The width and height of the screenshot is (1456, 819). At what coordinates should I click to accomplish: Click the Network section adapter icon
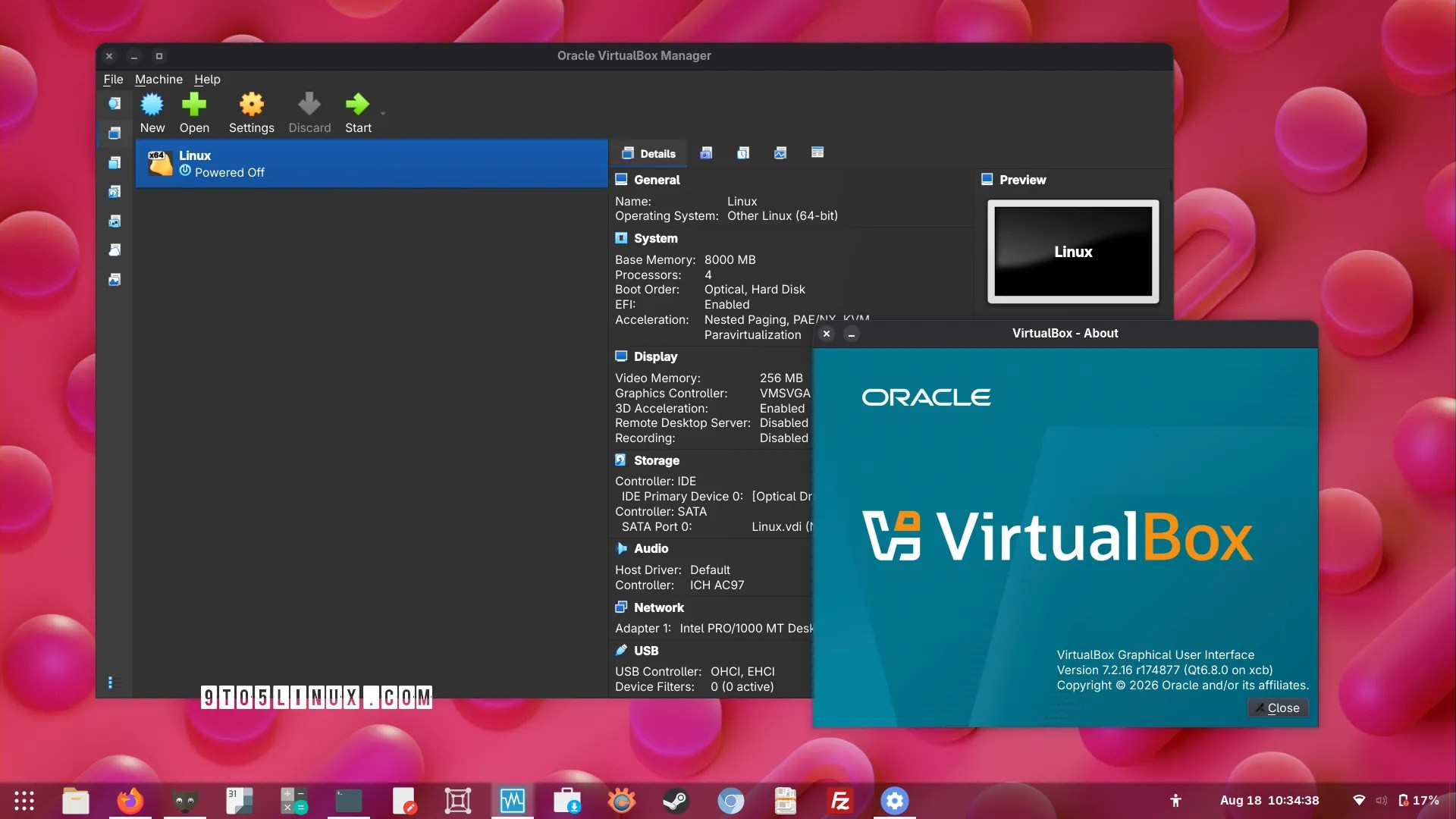621,607
